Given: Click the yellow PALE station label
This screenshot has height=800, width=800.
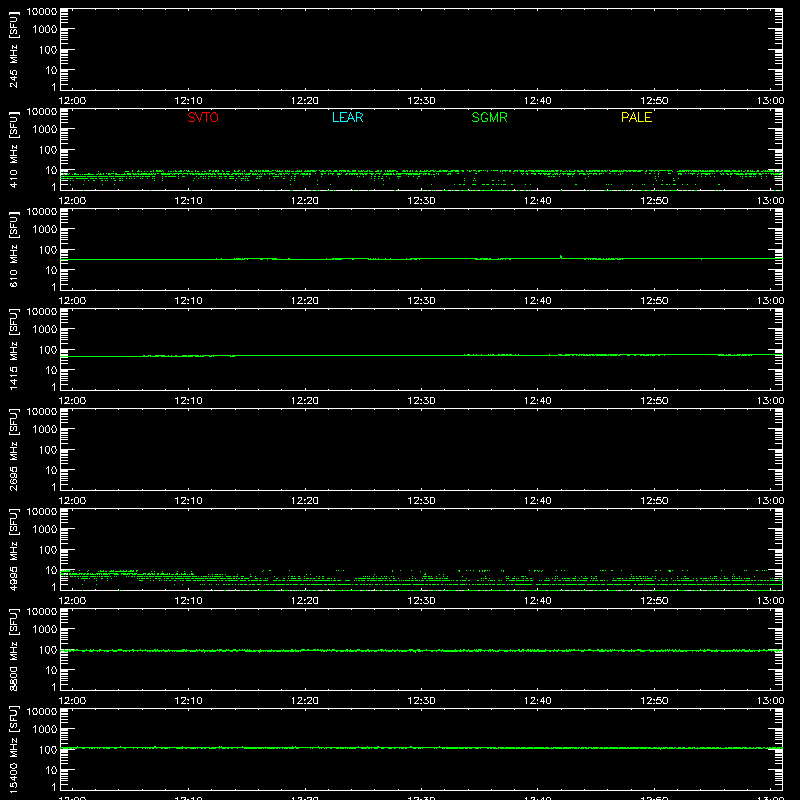Looking at the screenshot, I should tap(636, 117).
